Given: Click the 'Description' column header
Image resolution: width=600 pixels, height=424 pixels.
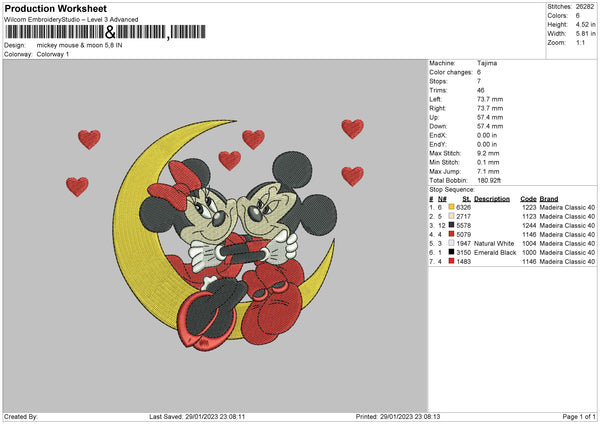Looking at the screenshot, I should (x=492, y=199).
